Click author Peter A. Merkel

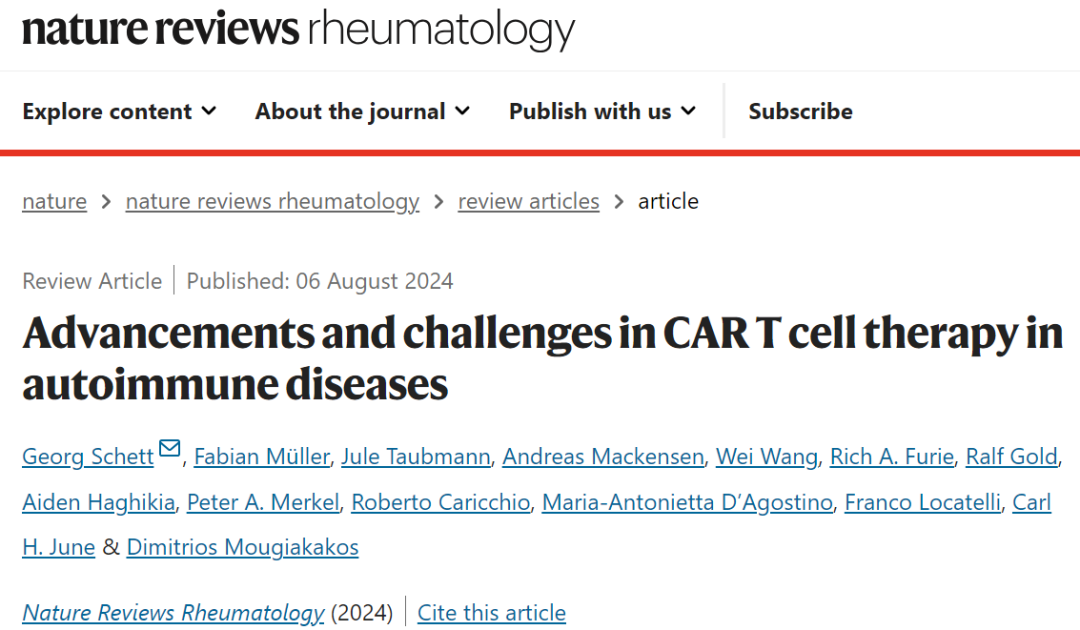pos(263,503)
